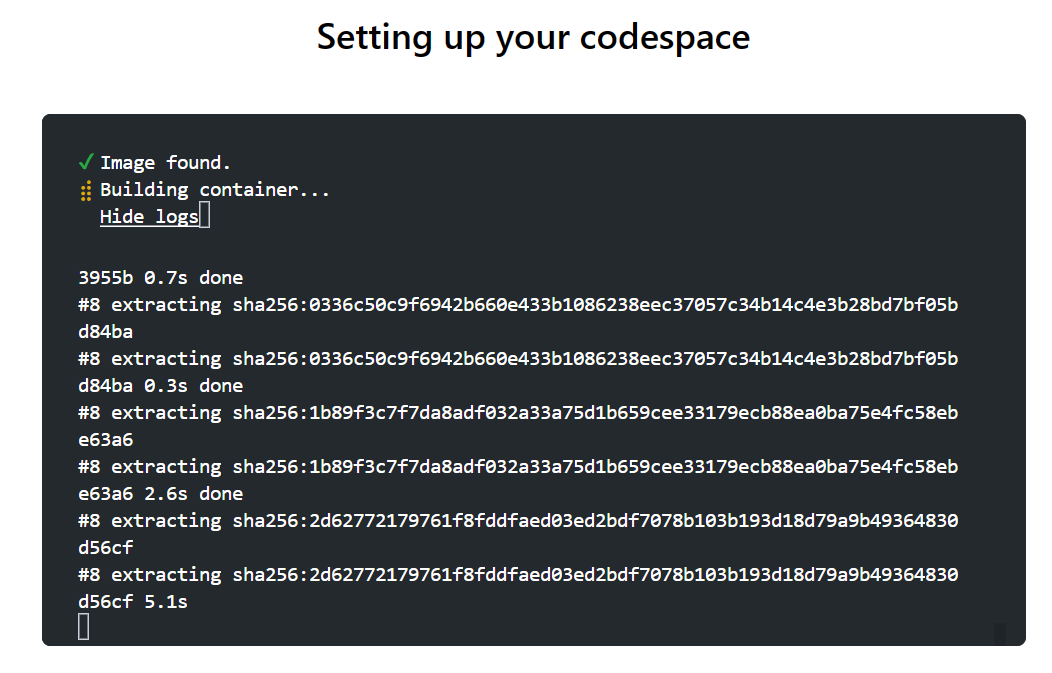The image size is (1052, 673).
Task: Collapse the output via Hide logs
Action: pyautogui.click(x=149, y=216)
